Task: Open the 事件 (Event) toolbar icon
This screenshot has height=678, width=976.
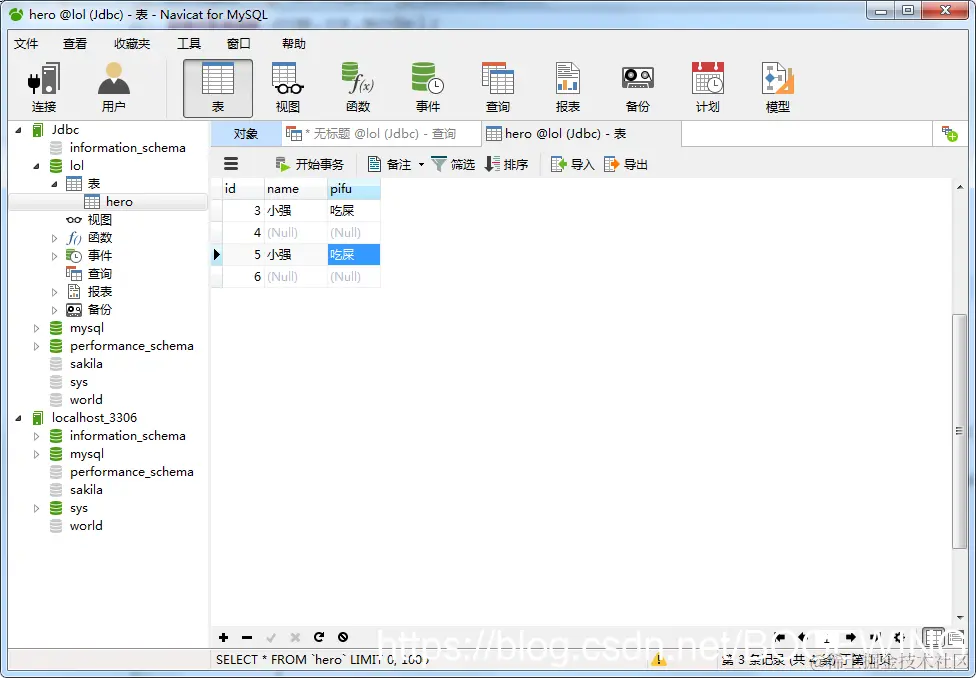Action: (x=428, y=88)
